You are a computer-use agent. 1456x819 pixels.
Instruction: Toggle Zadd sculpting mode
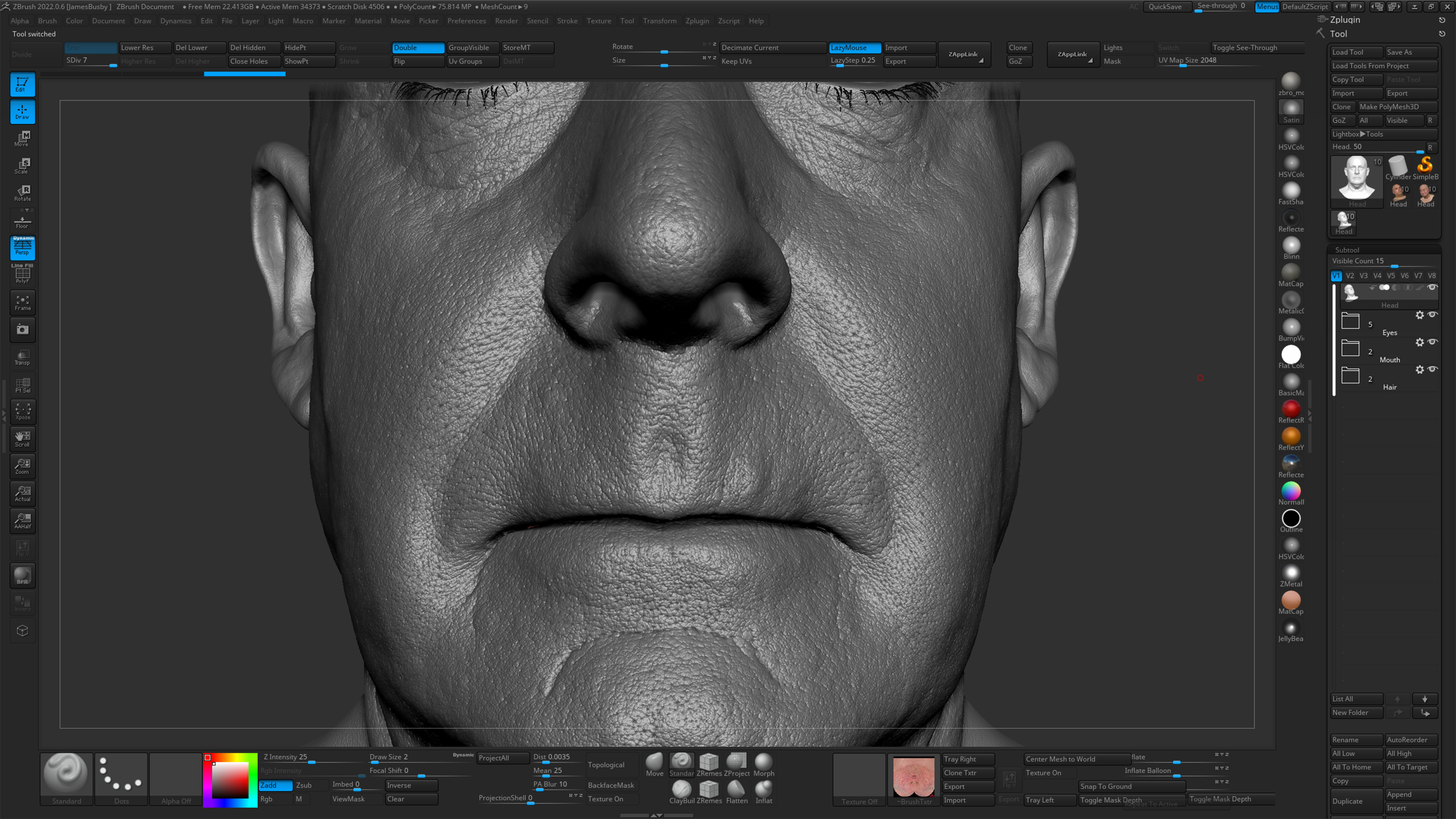pos(274,785)
